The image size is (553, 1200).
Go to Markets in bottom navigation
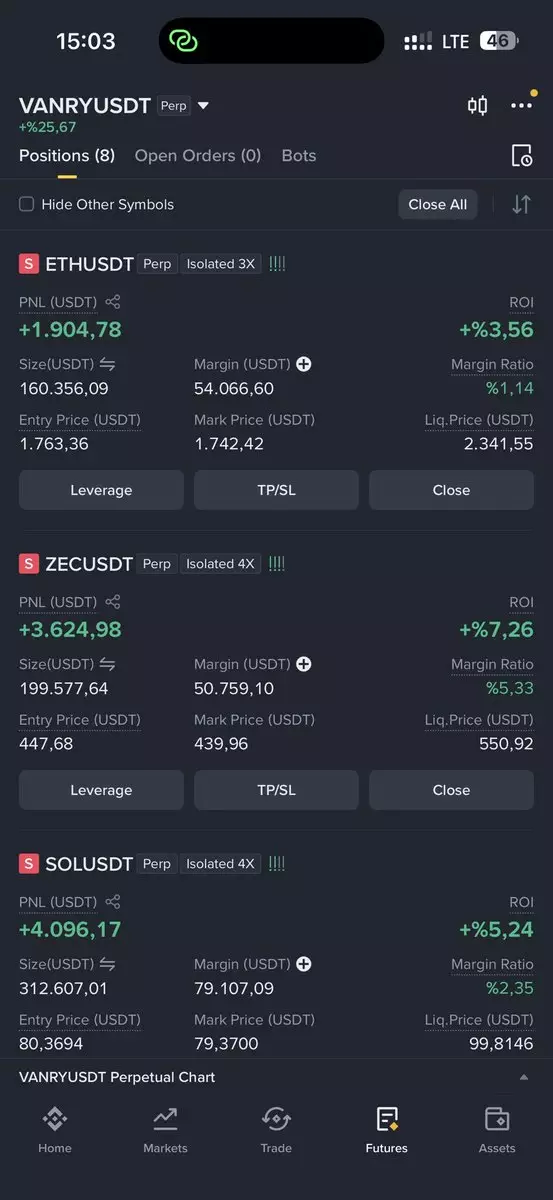pos(165,1130)
